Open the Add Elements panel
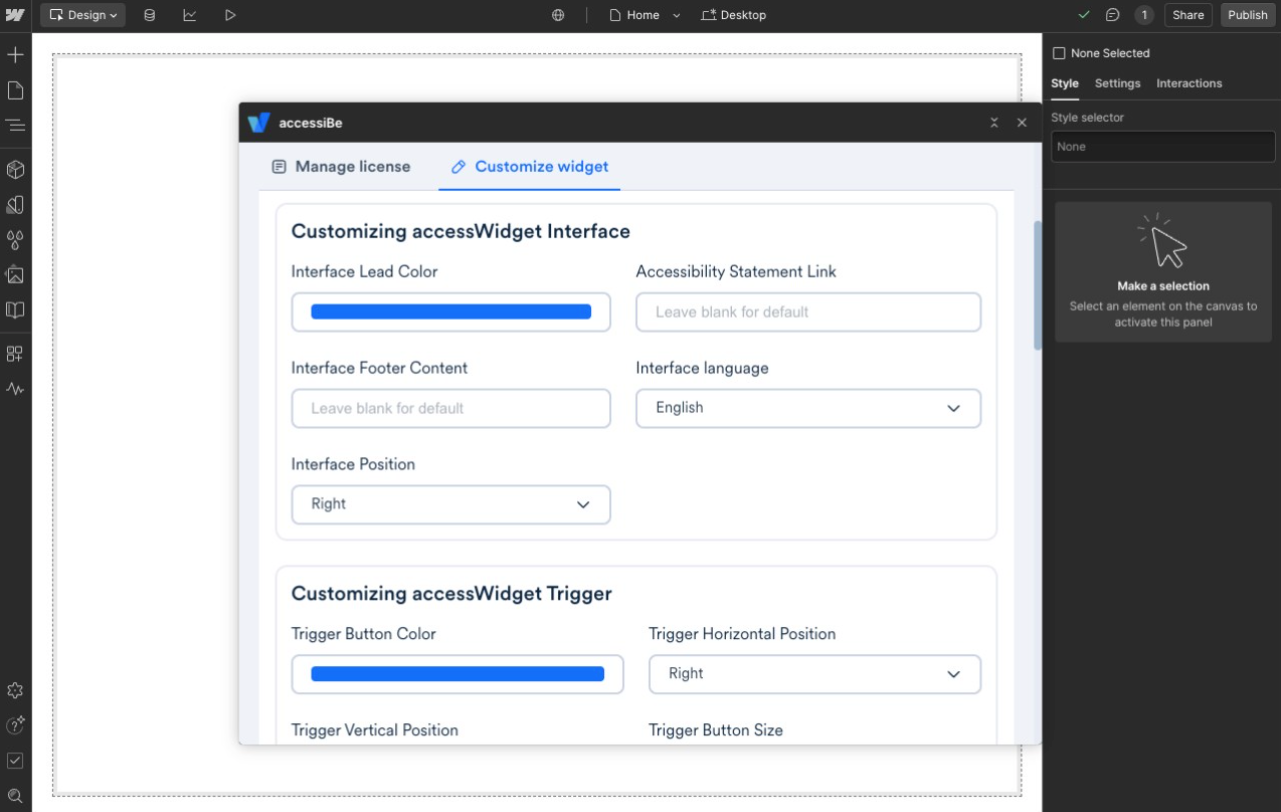This screenshot has width=1281, height=812. (15, 54)
